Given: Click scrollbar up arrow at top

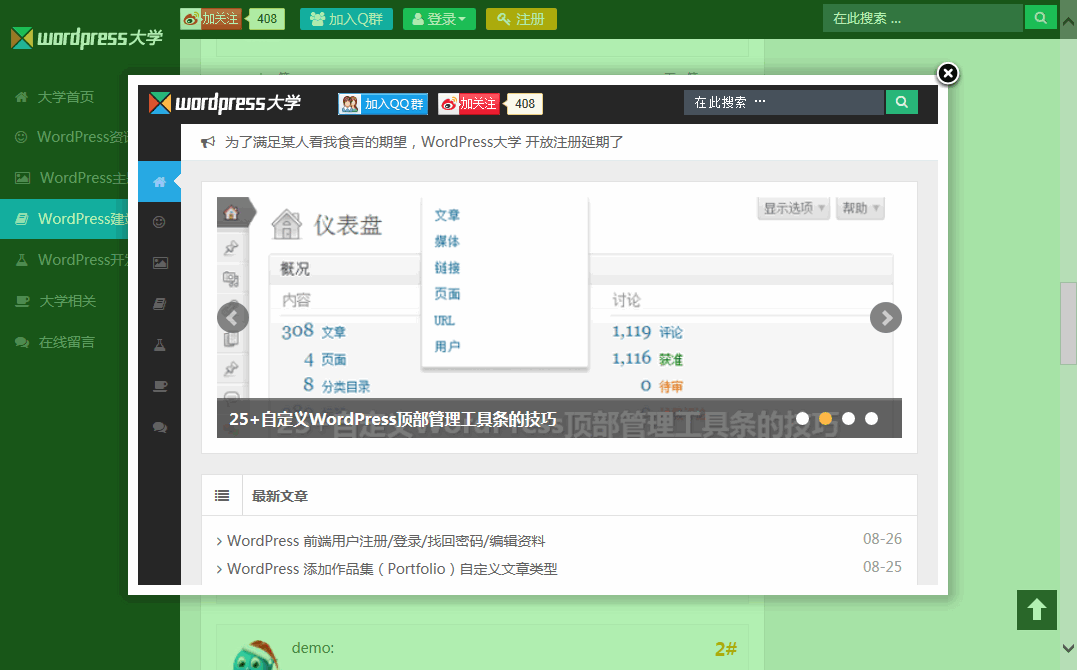Looking at the screenshot, I should pos(1068,21).
